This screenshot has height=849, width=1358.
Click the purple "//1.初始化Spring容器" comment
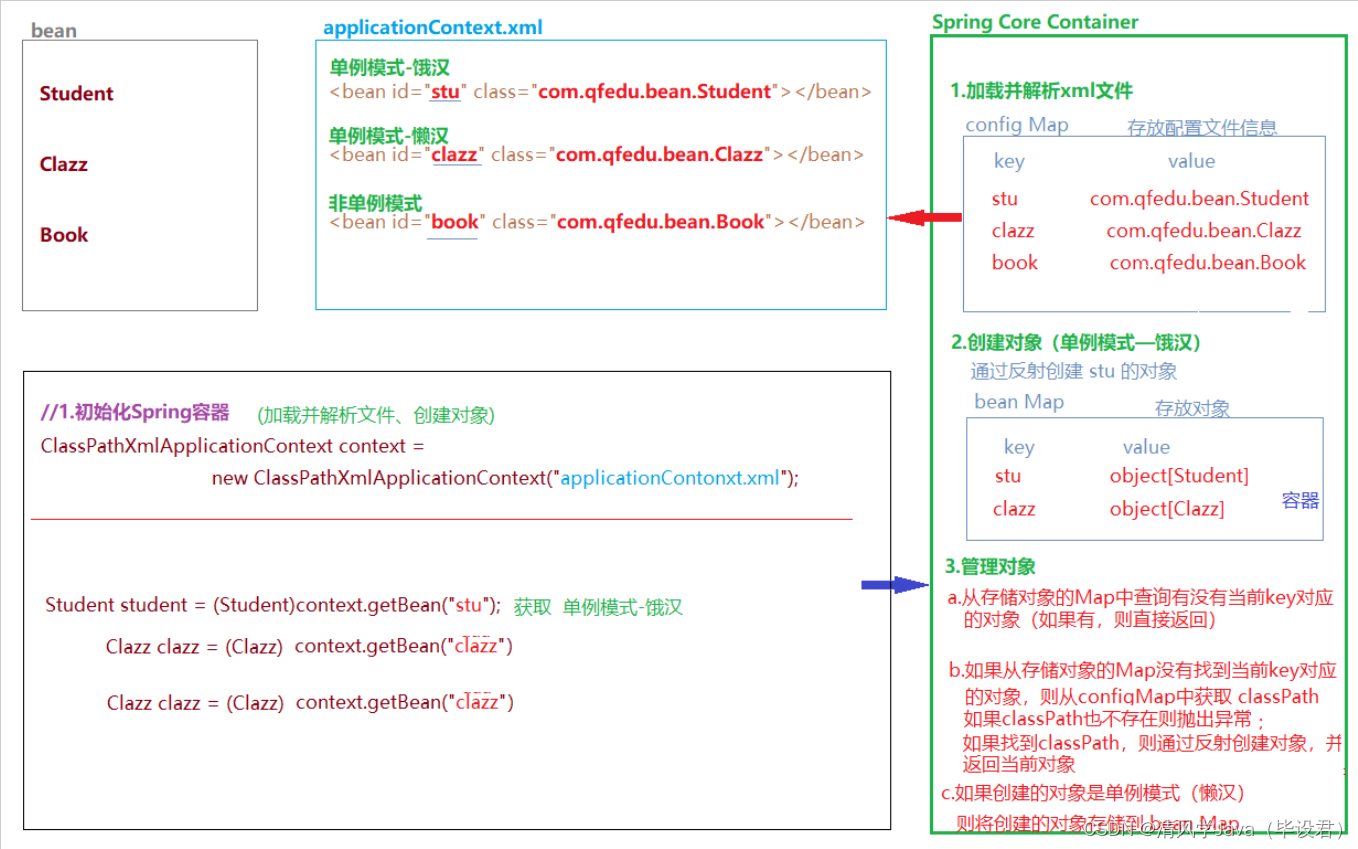tap(135, 412)
